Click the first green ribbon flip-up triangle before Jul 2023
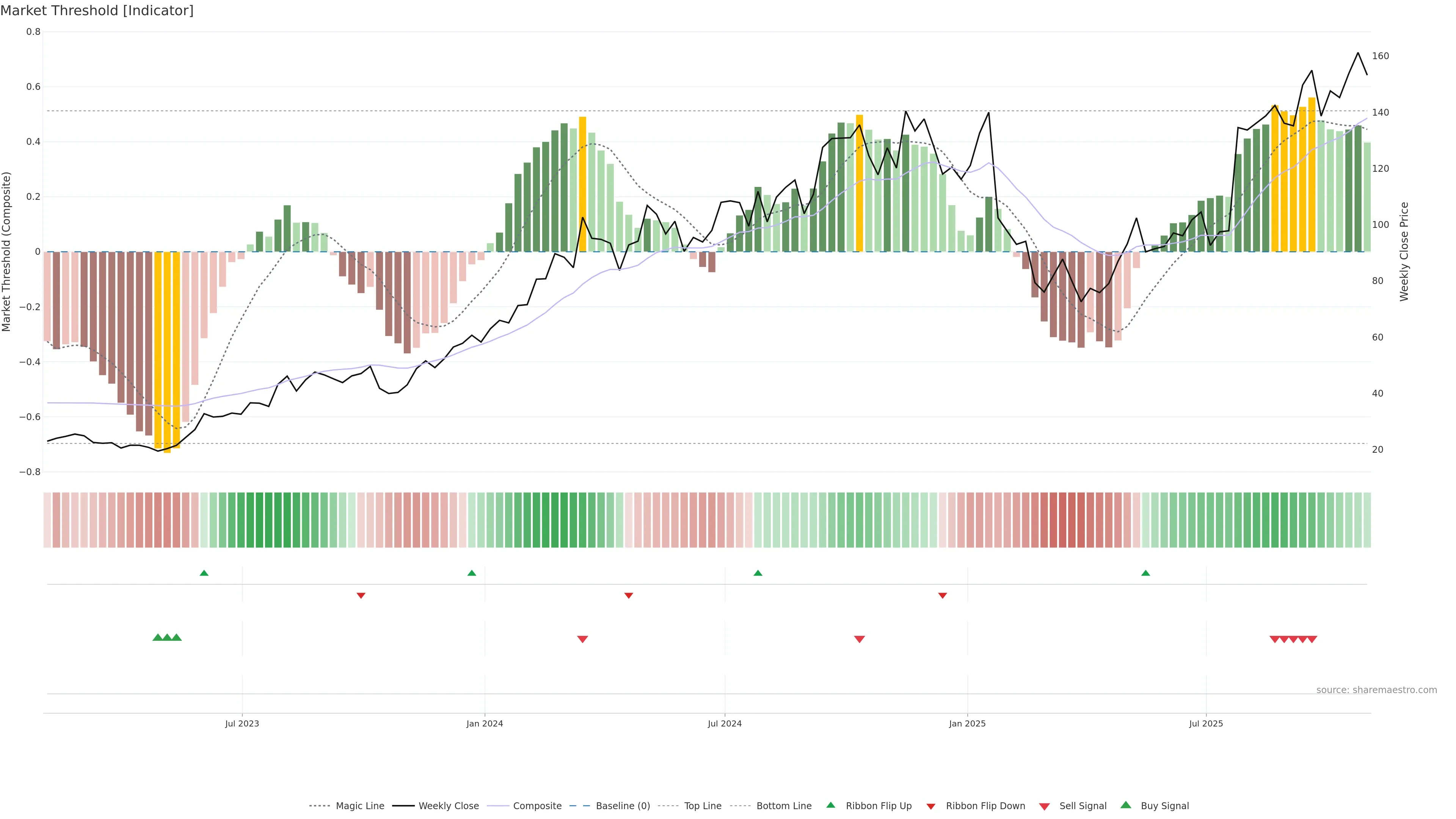Image resolution: width=1456 pixels, height=819 pixels. coord(204,573)
